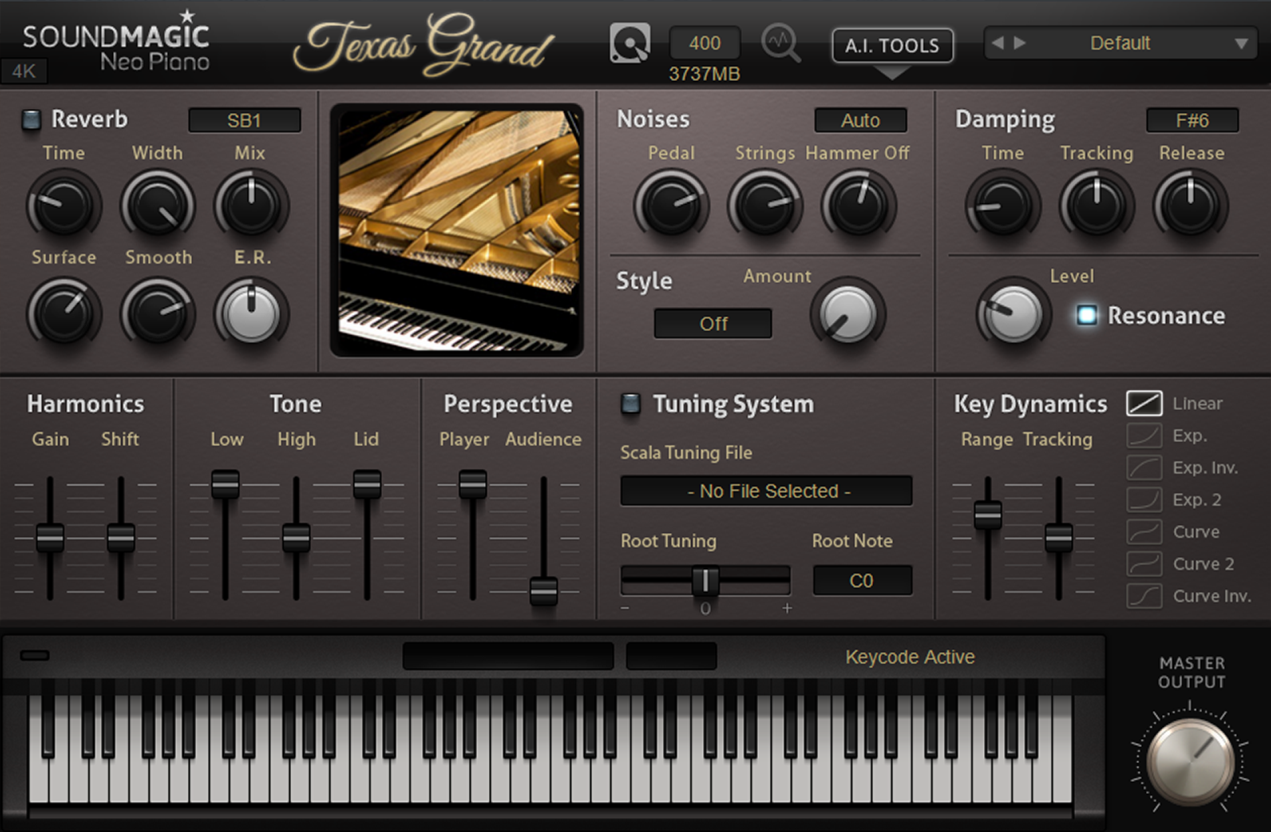Click the Reverb Mix knob

click(x=251, y=205)
